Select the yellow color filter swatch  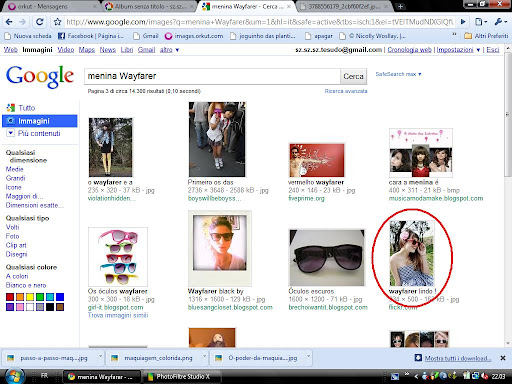point(30,297)
